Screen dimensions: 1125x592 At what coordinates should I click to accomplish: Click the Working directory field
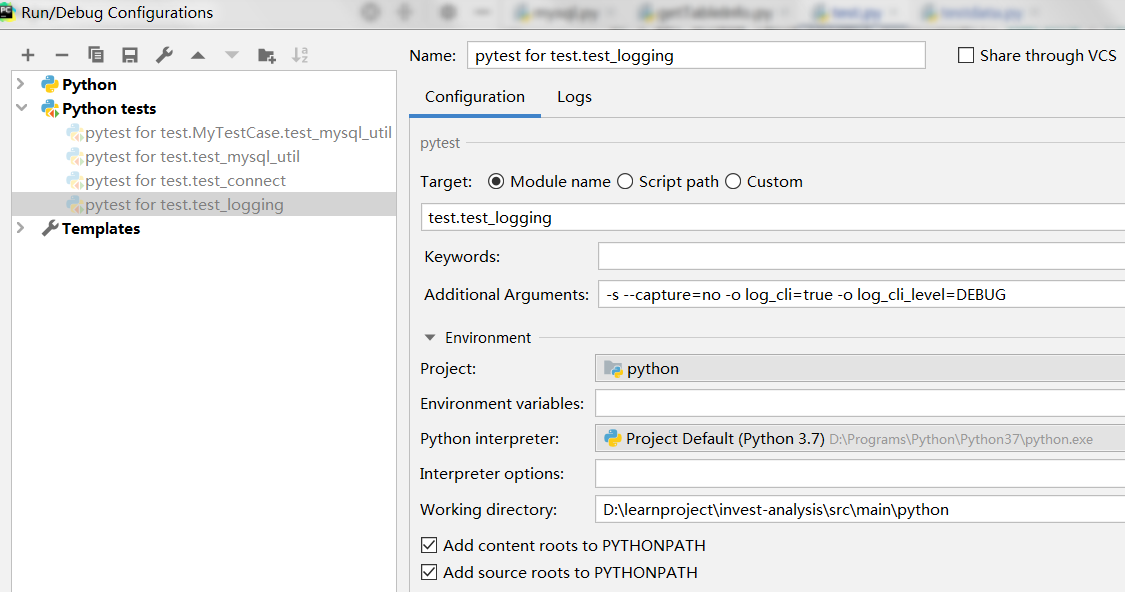(860, 509)
